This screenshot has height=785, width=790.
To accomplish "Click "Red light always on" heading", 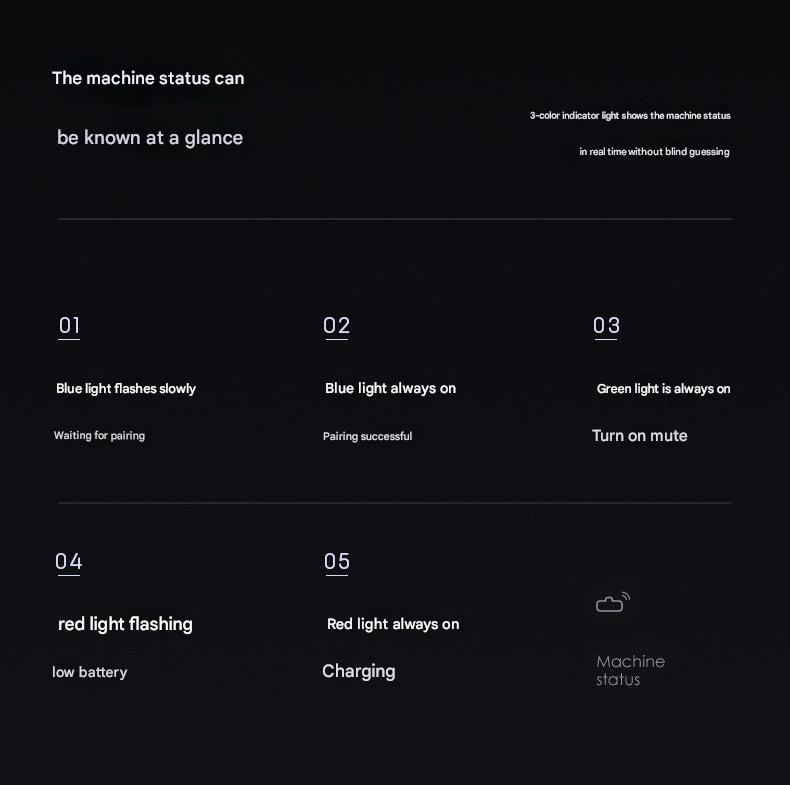I will point(393,624).
